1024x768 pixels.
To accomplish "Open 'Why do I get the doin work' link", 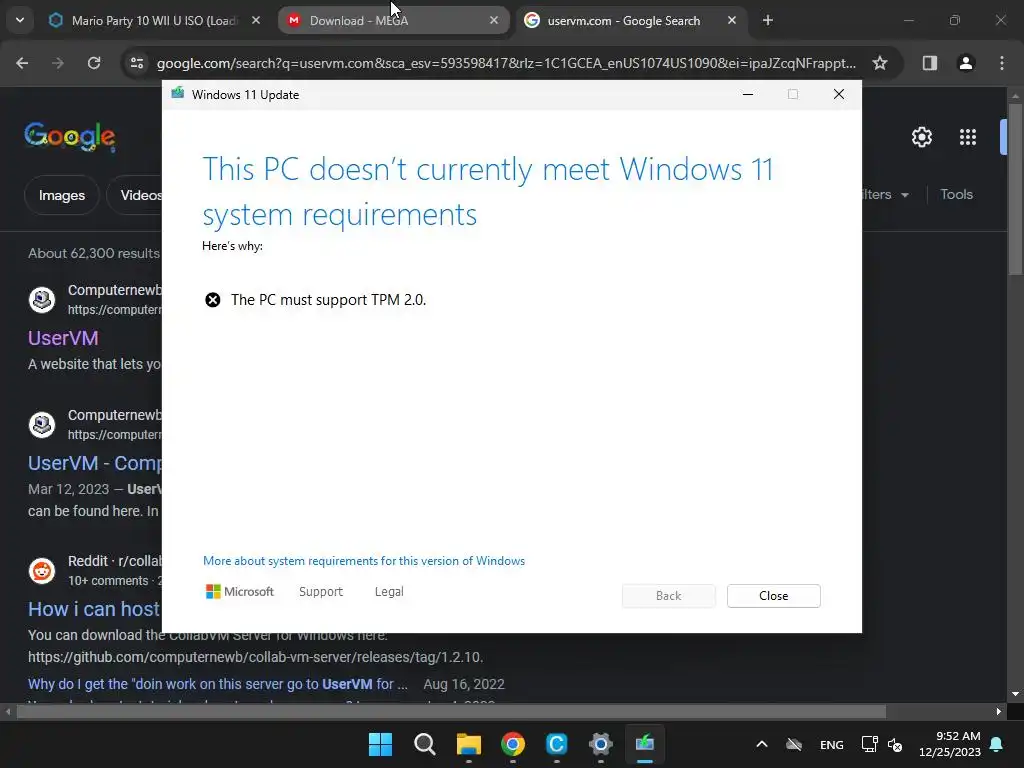I will tap(217, 684).
